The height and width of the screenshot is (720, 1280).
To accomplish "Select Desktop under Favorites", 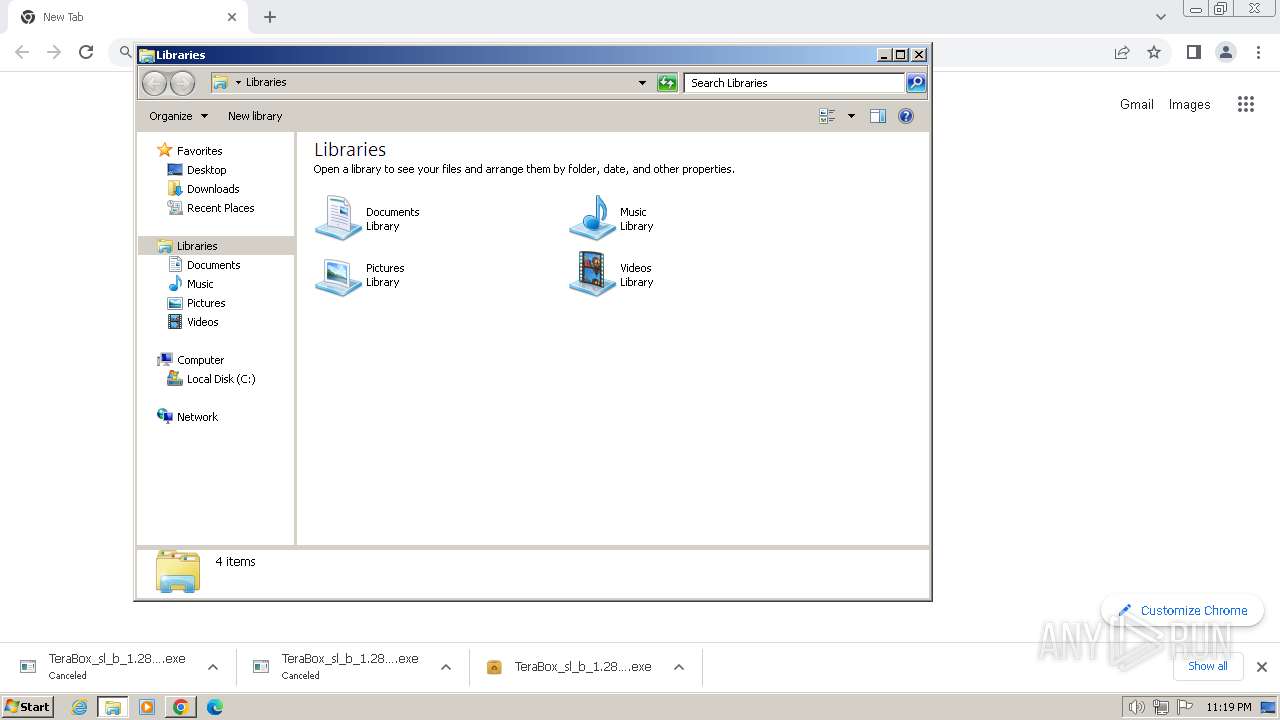I will (206, 170).
